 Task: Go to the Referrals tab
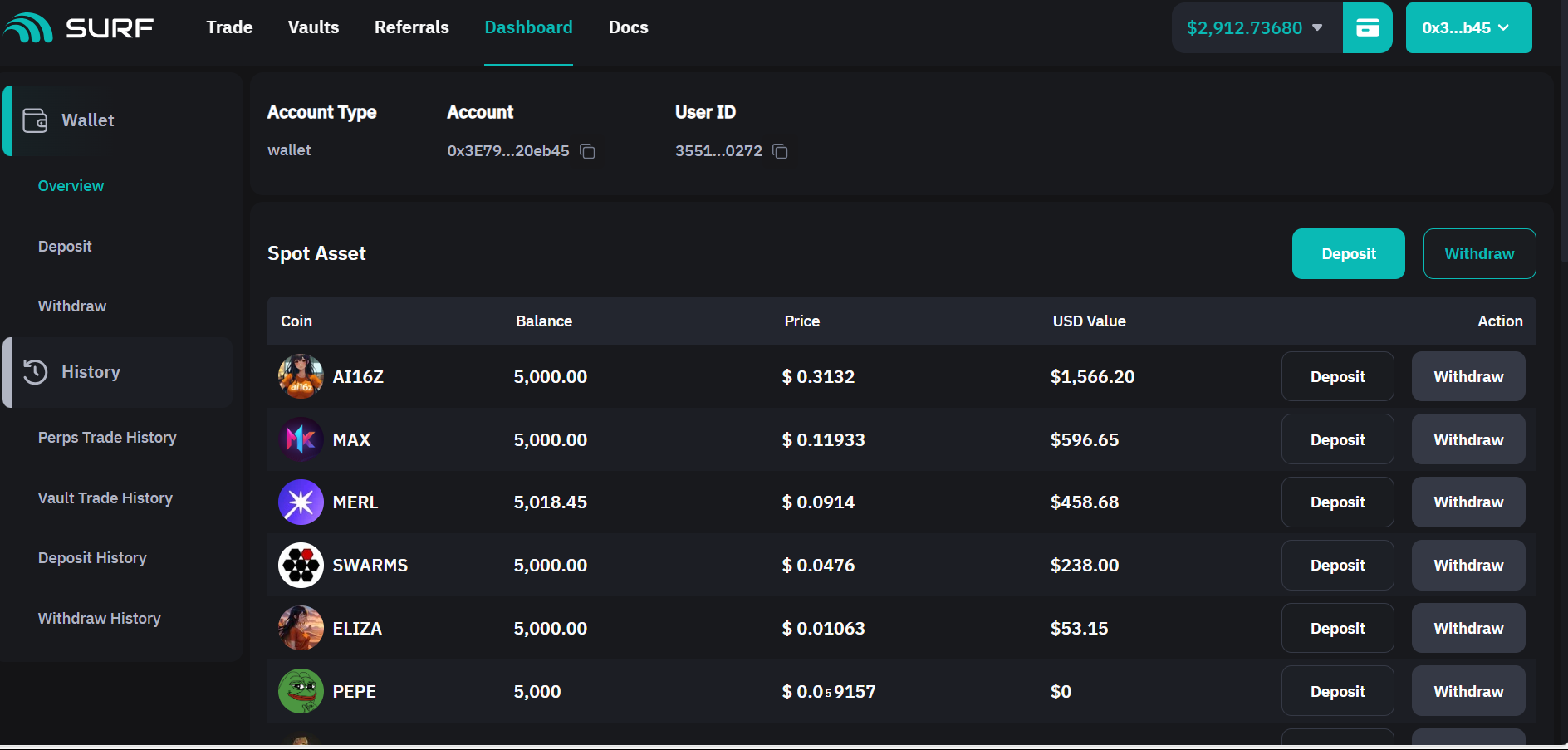click(411, 27)
